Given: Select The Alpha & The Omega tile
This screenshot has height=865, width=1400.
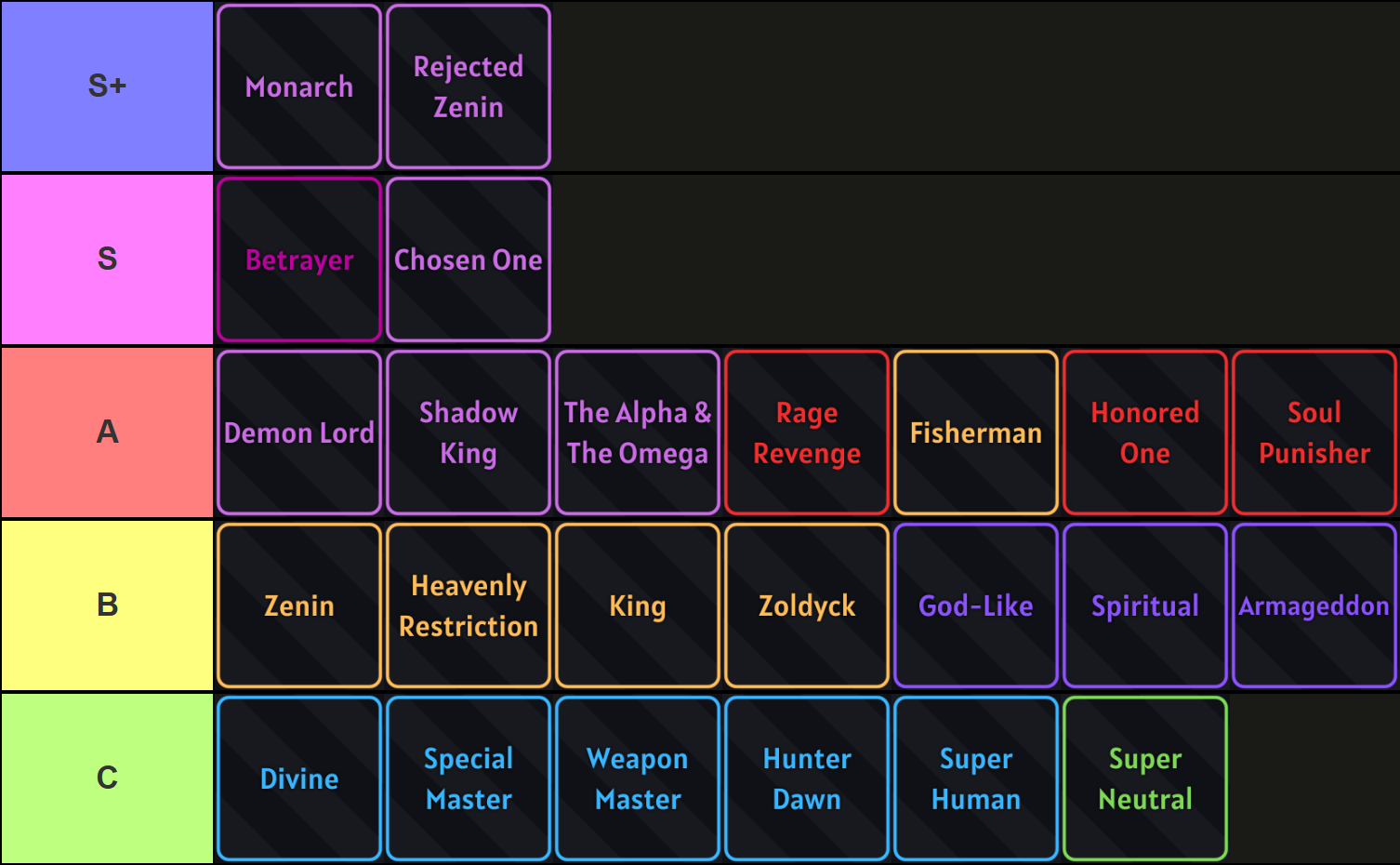Looking at the screenshot, I should click(638, 432).
